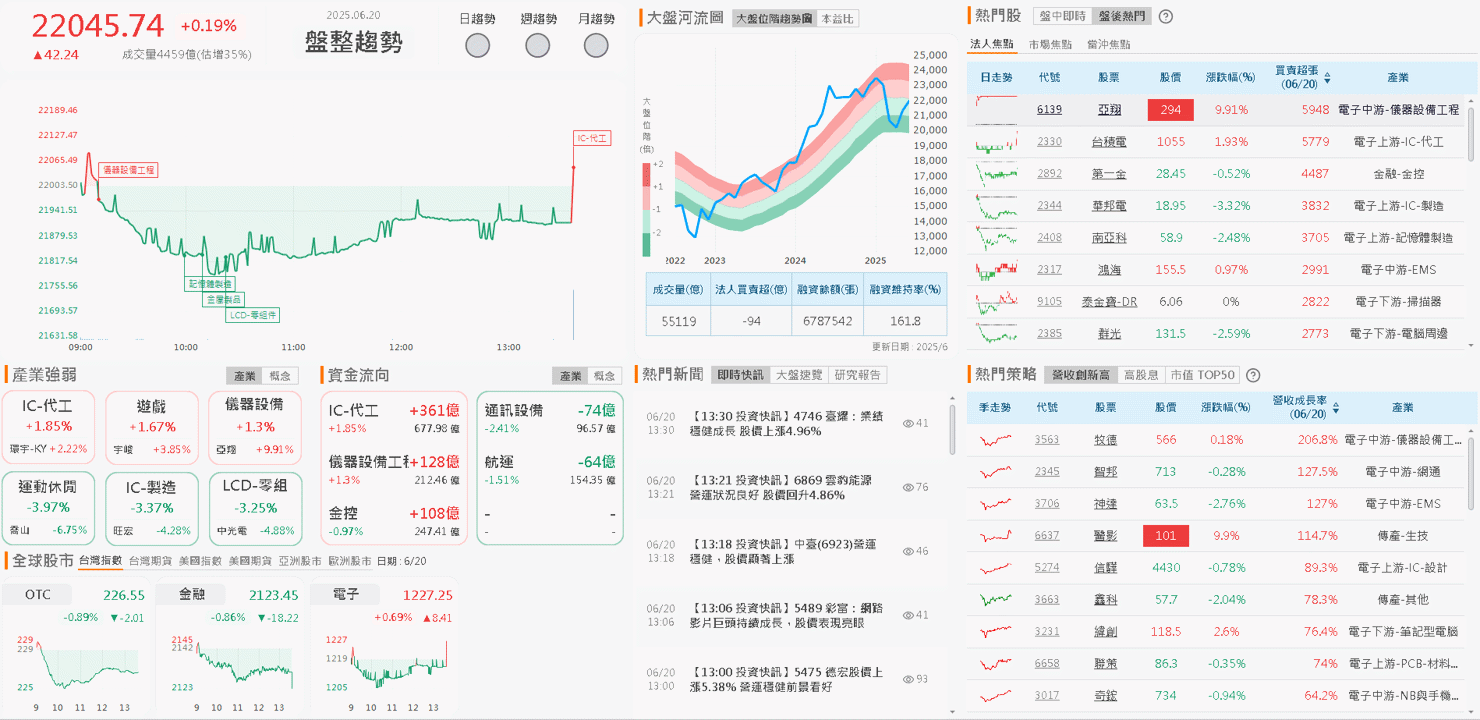
Task: Select 產業 tab in 資金流向 panel
Action: (x=570, y=376)
